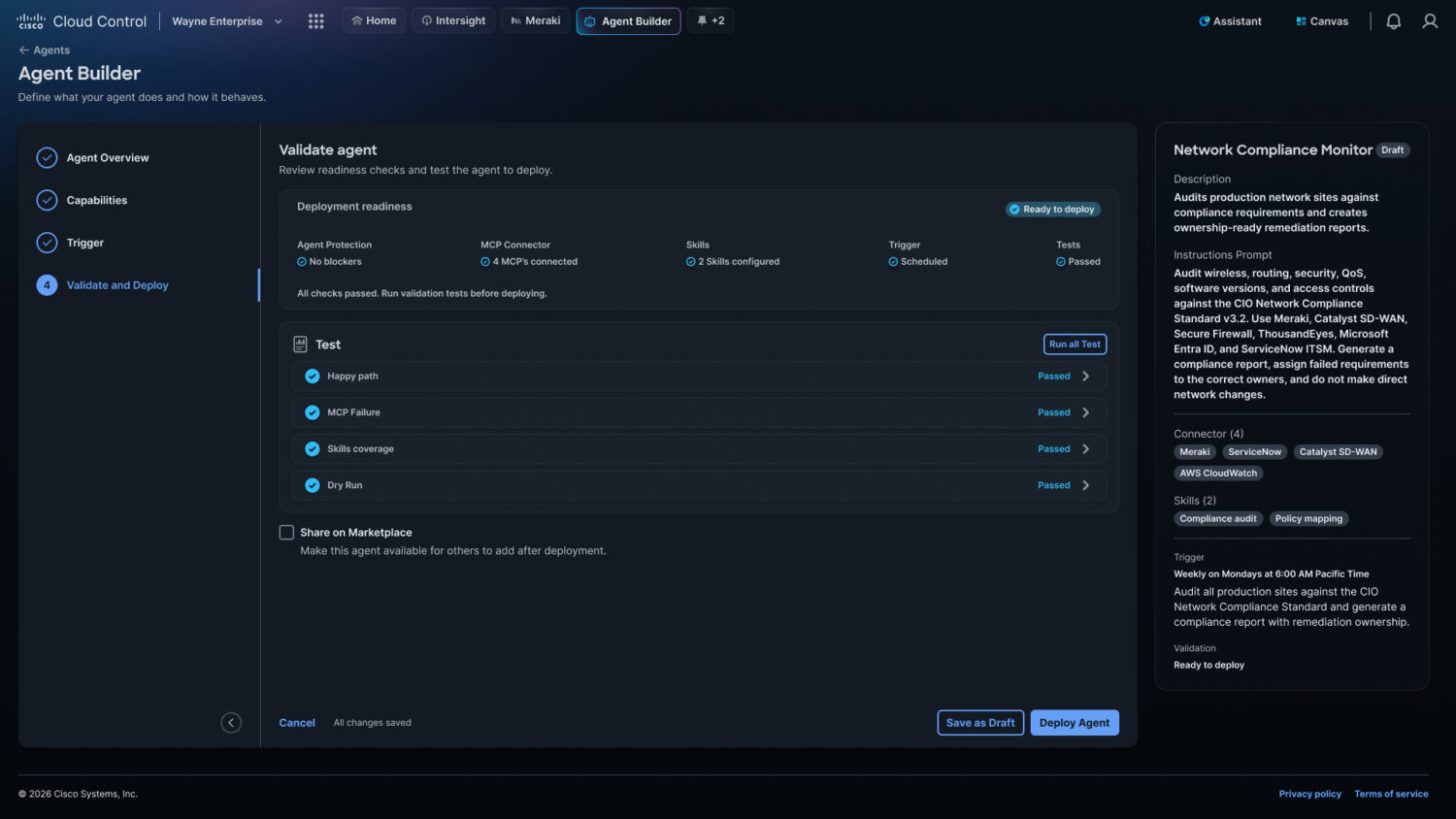Click the Dry Run check icon
Screen dimensions: 1456x819
pyautogui.click(x=313, y=485)
